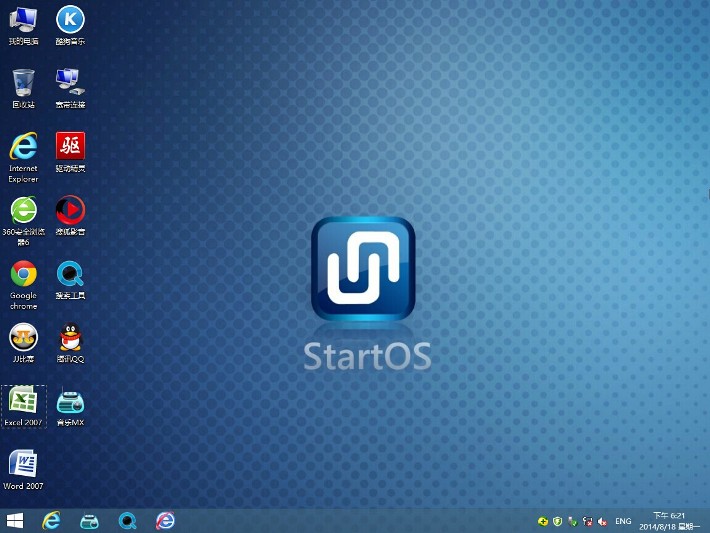
Task: Launch the 酷狗音乐 KuGou music shortcut
Action: tap(70, 25)
